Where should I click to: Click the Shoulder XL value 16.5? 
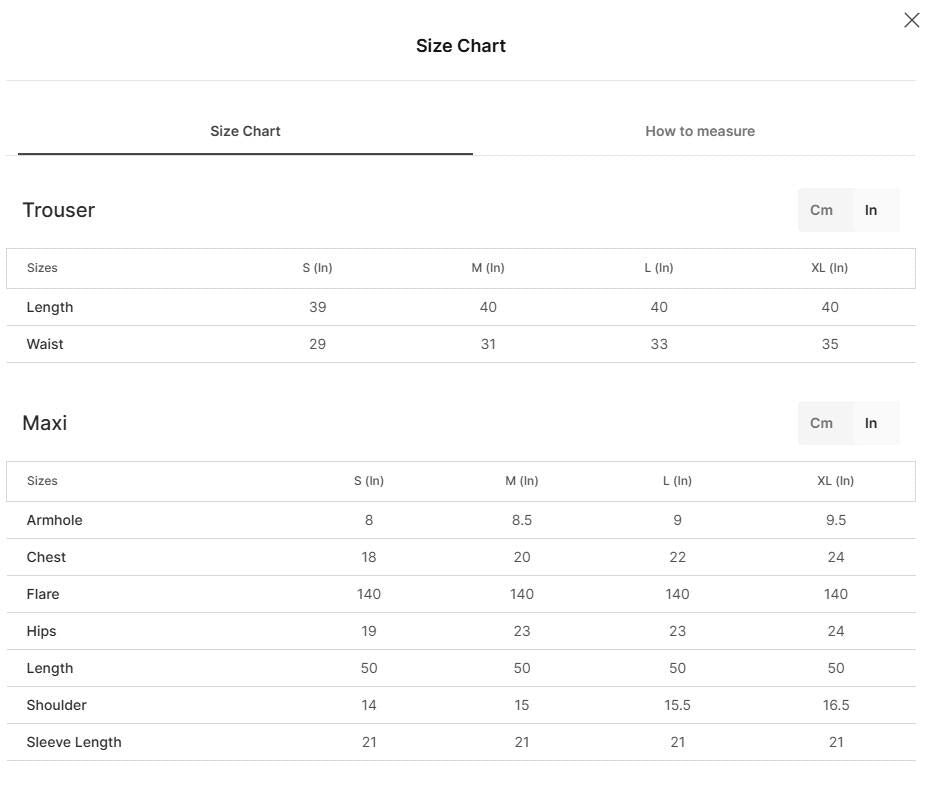pyautogui.click(x=836, y=705)
